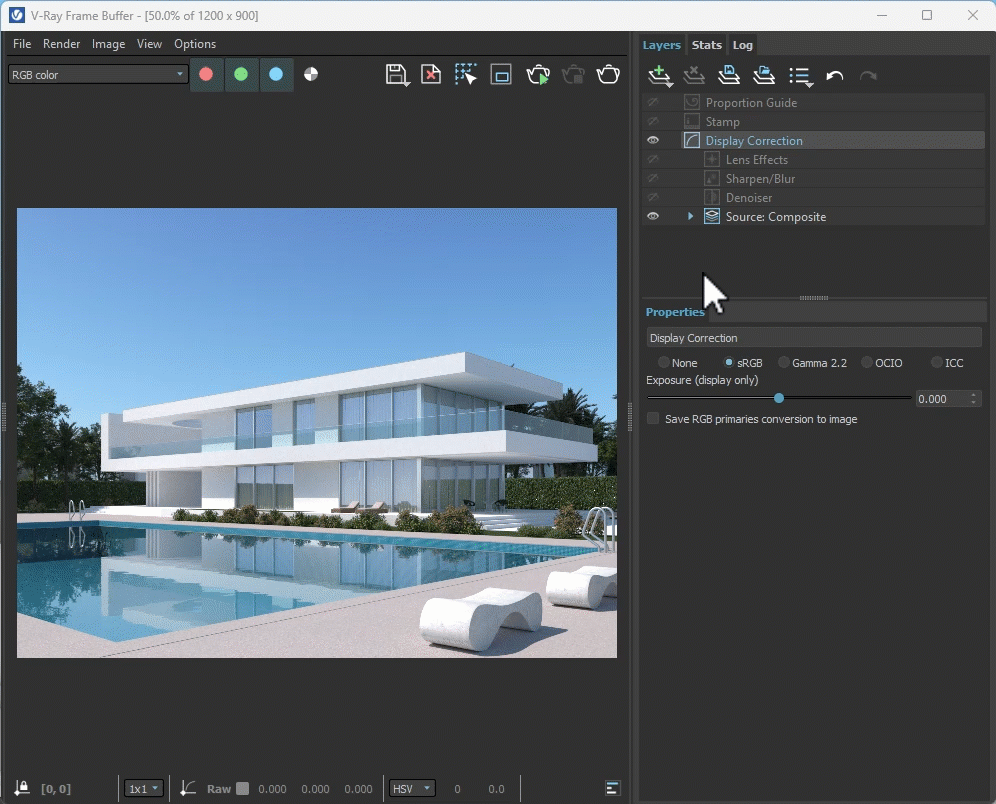This screenshot has width=996, height=804.
Task: Click the Properties panel tab
Action: pyautogui.click(x=675, y=312)
